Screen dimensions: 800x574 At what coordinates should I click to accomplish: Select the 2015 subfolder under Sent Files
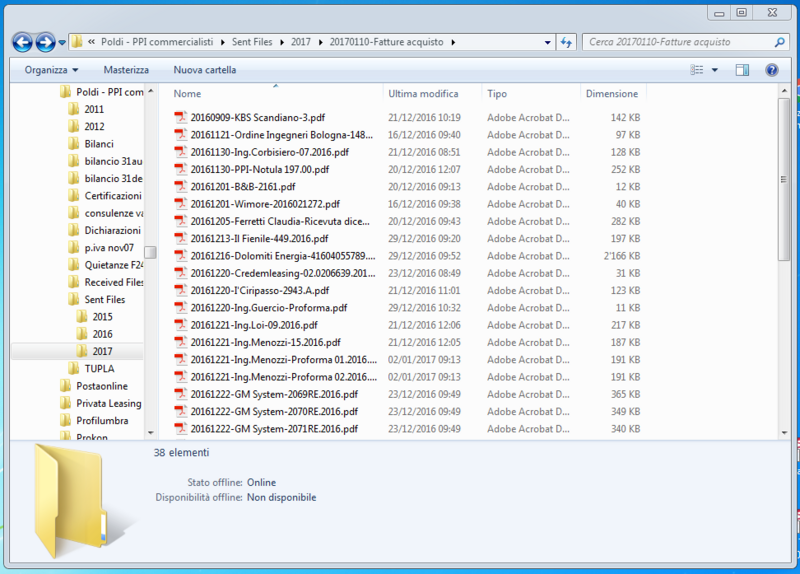point(102,317)
